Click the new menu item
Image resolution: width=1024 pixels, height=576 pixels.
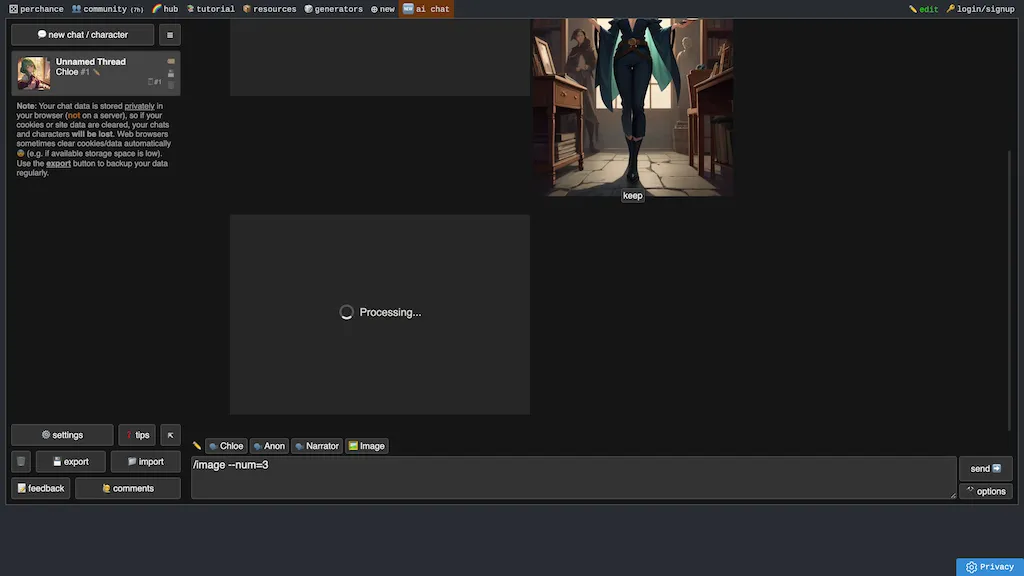click(383, 9)
